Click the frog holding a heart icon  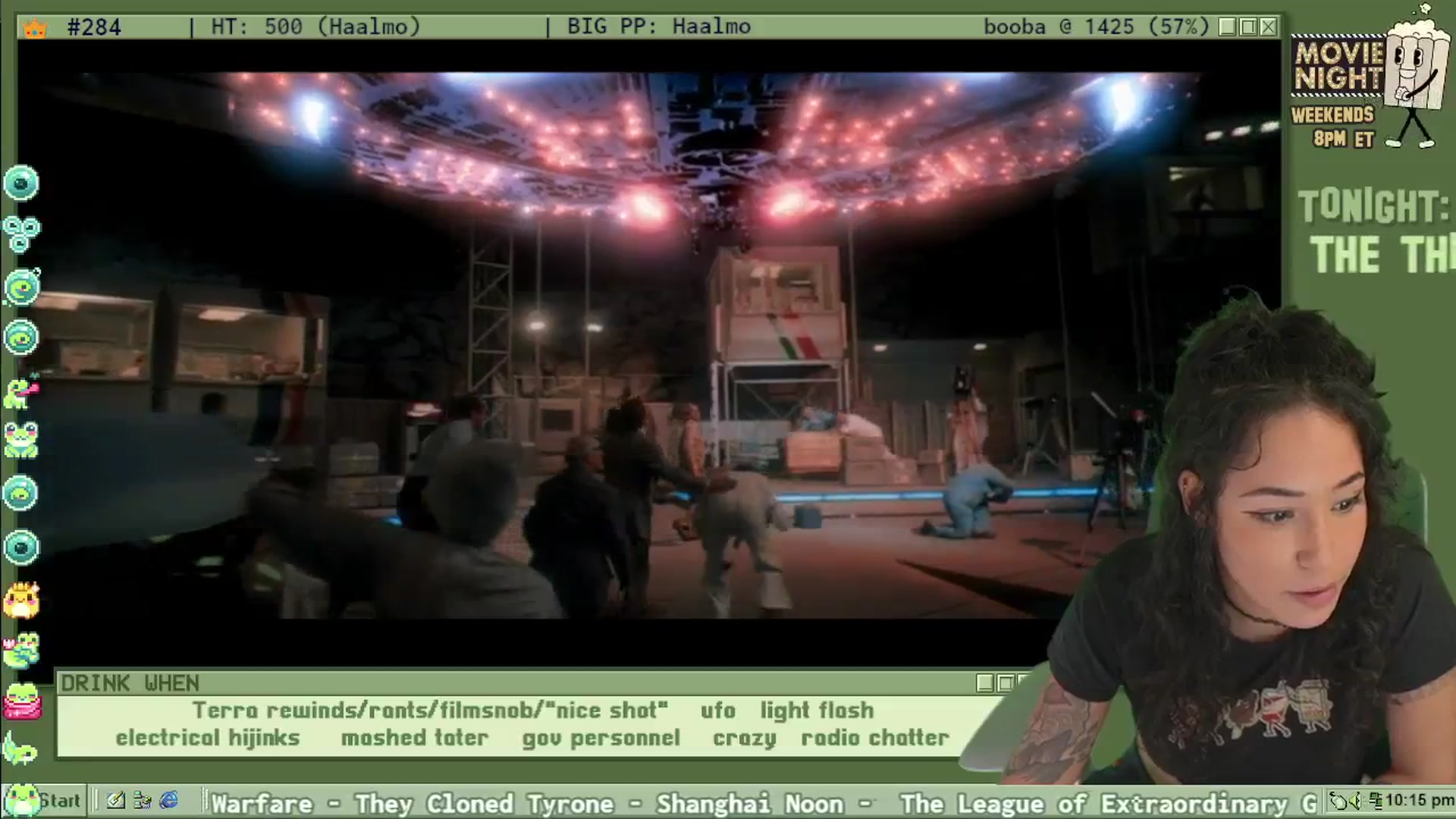(21, 651)
